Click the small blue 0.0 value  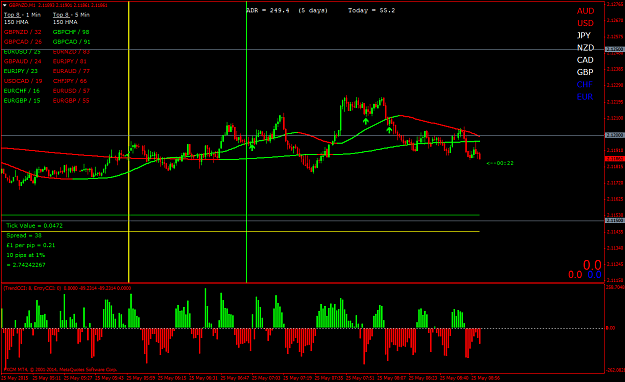[594, 275]
